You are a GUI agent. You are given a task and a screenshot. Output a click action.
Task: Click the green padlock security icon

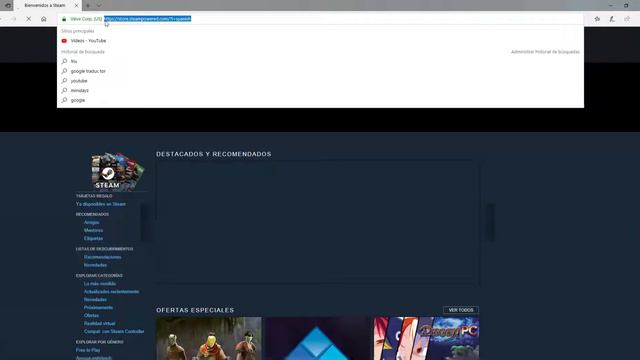pos(64,19)
